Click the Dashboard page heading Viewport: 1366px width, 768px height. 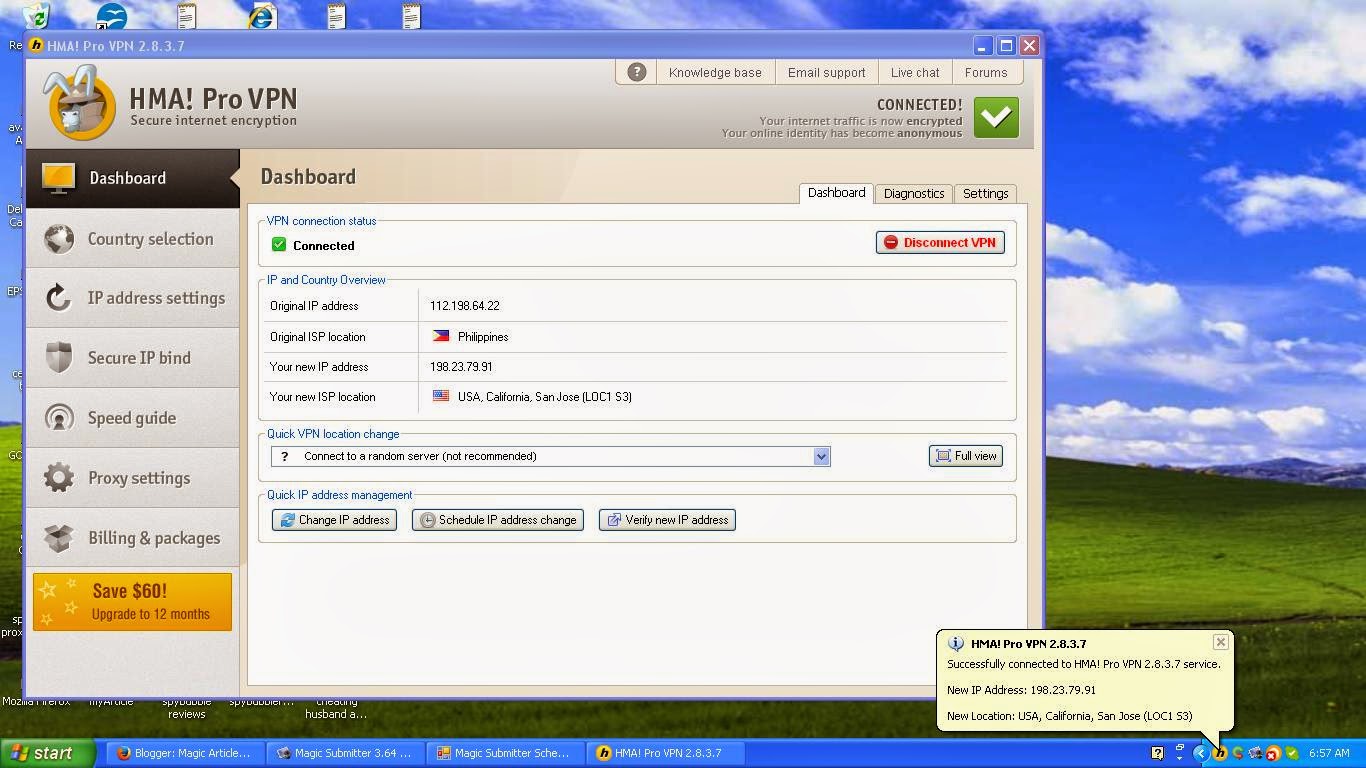pos(308,177)
